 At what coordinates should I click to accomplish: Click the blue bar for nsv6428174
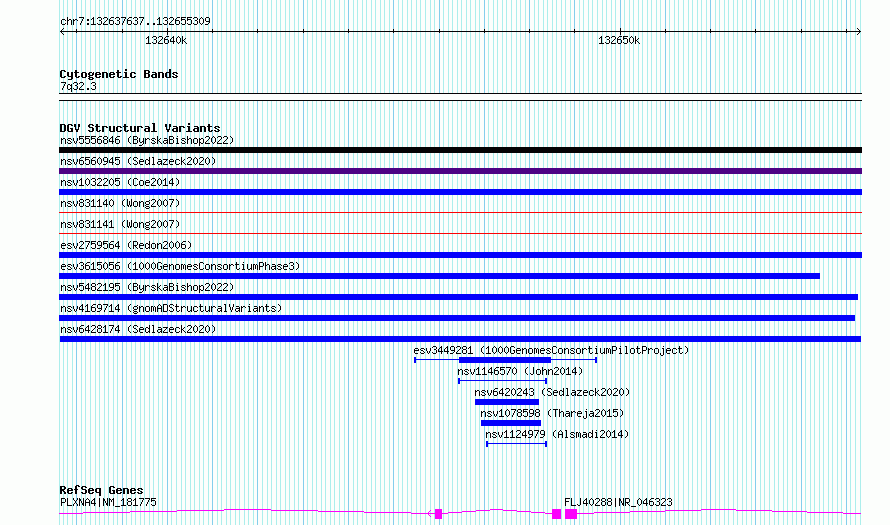(460, 339)
